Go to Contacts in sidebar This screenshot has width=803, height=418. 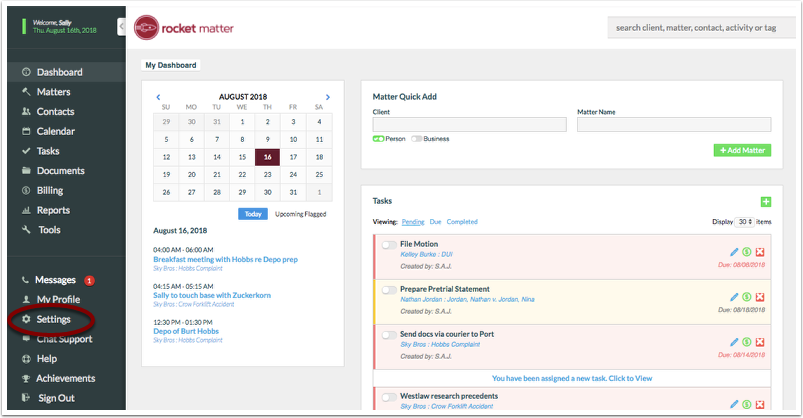point(55,112)
